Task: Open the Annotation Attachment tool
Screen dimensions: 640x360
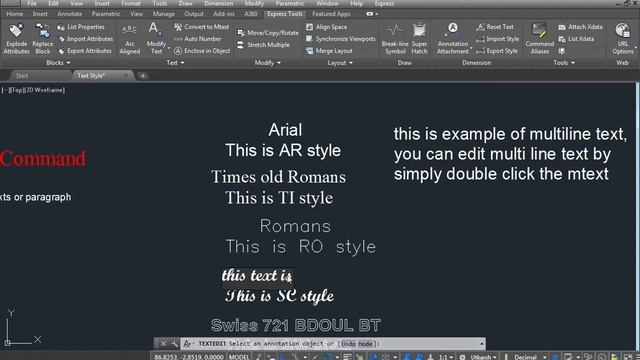Action: click(453, 39)
